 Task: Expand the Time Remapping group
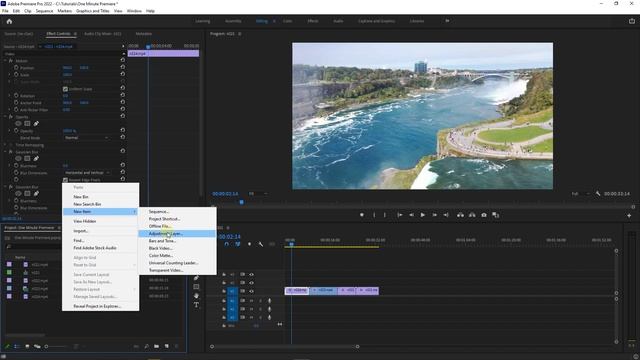(6, 144)
